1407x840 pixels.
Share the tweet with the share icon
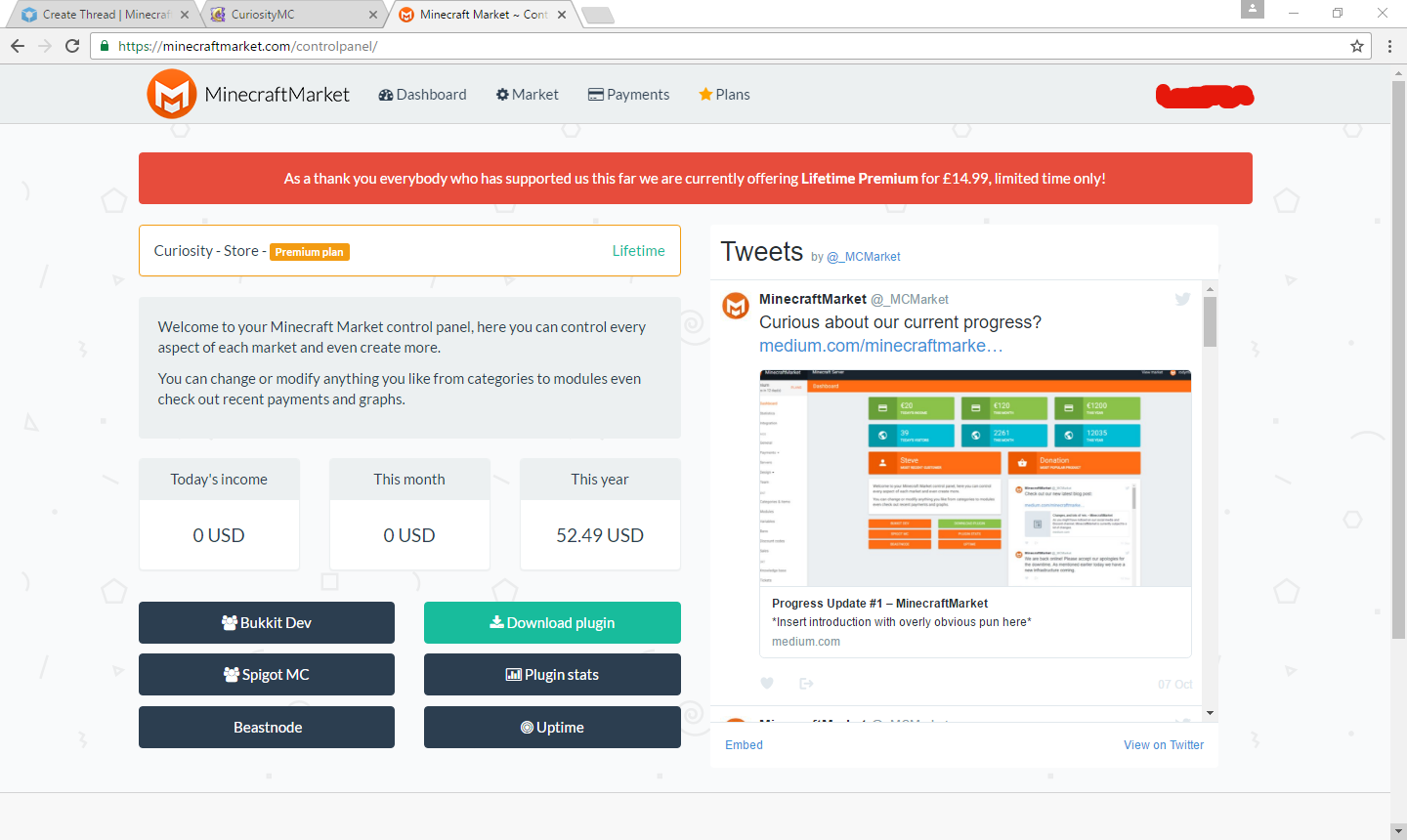[806, 684]
